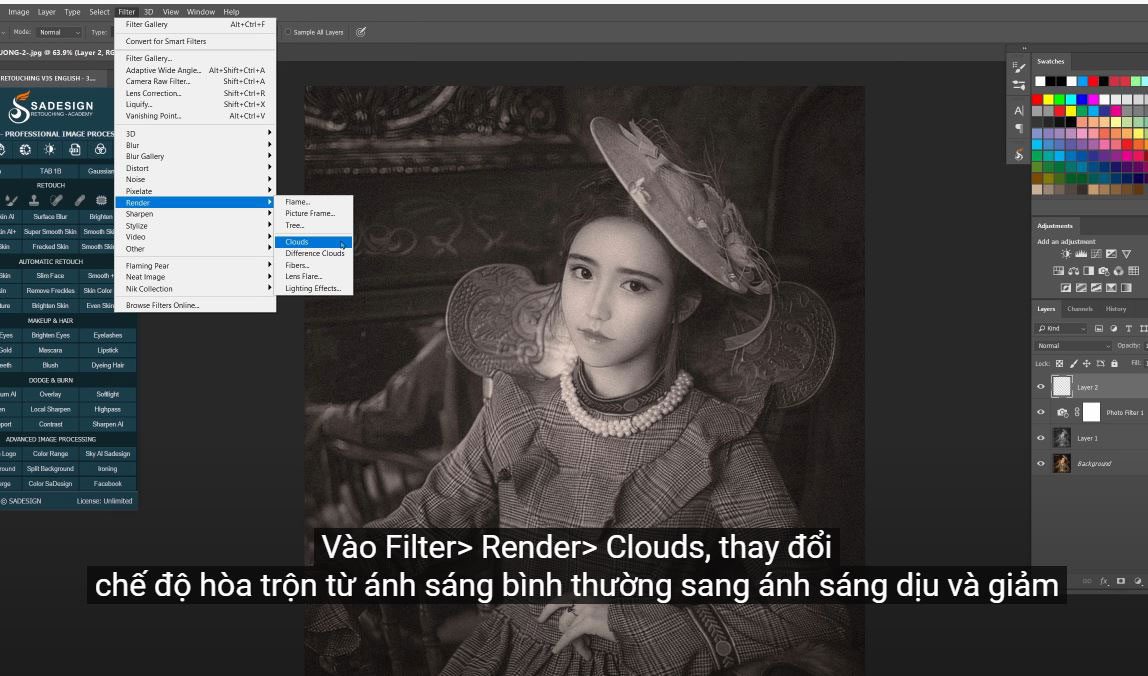Click the layer style fx icon
This screenshot has height=676, width=1148.
coord(1105,581)
